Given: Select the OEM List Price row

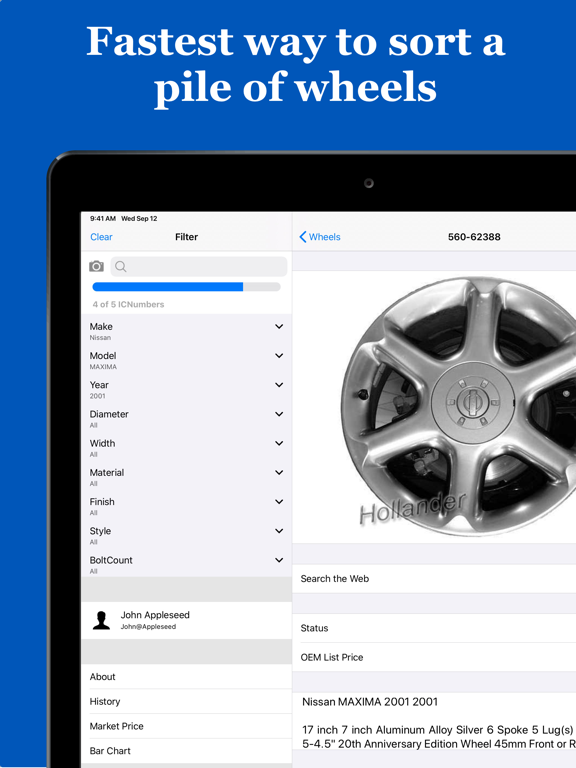Looking at the screenshot, I should [434, 657].
